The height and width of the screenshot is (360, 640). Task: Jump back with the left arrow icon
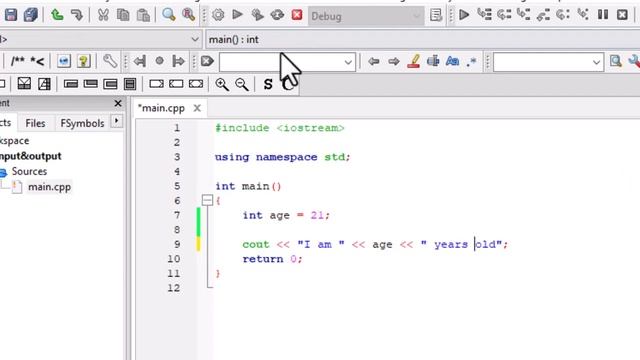pyautogui.click(x=140, y=61)
